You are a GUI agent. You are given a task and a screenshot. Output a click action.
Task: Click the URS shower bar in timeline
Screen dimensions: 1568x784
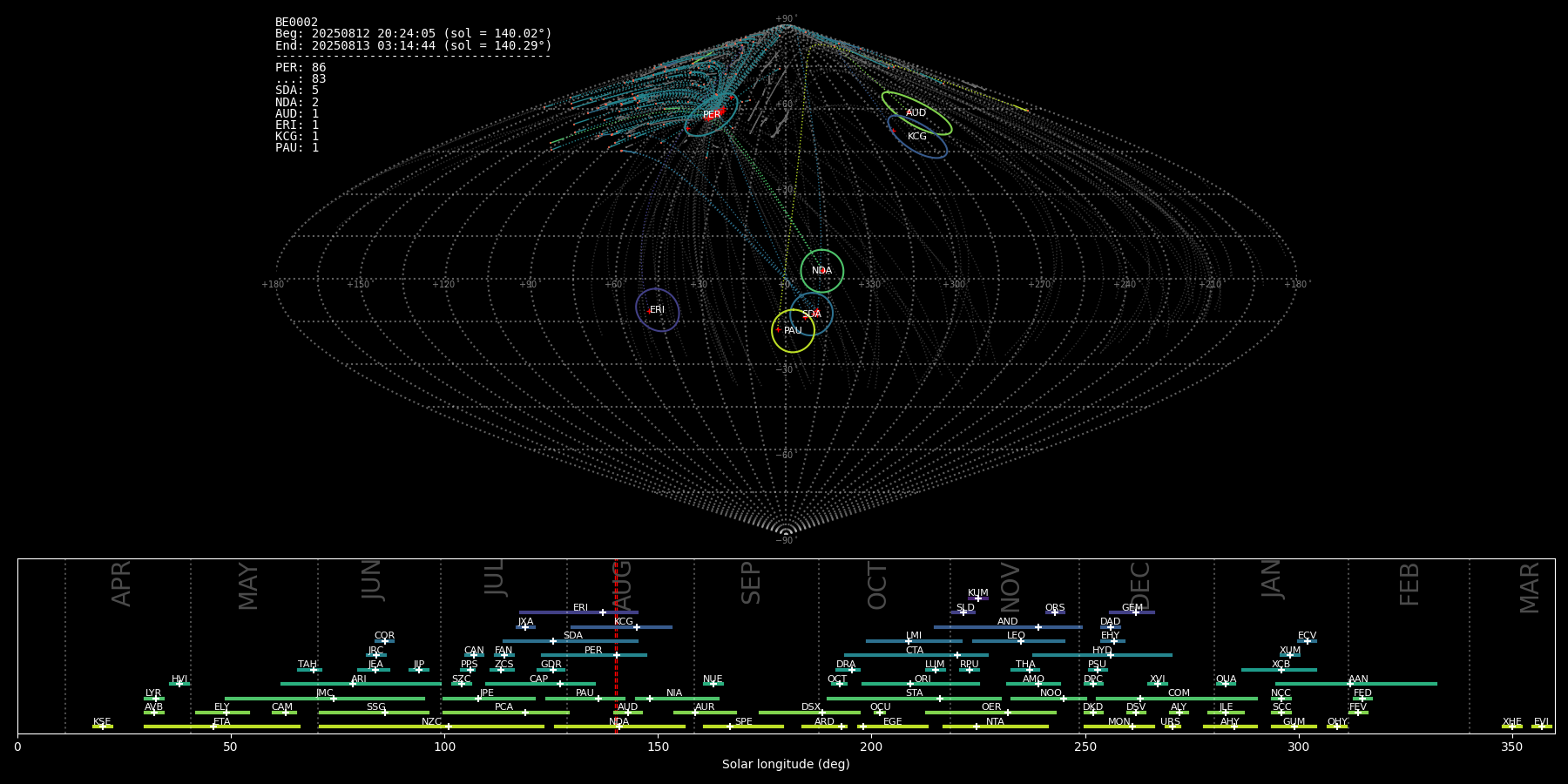click(x=1173, y=727)
